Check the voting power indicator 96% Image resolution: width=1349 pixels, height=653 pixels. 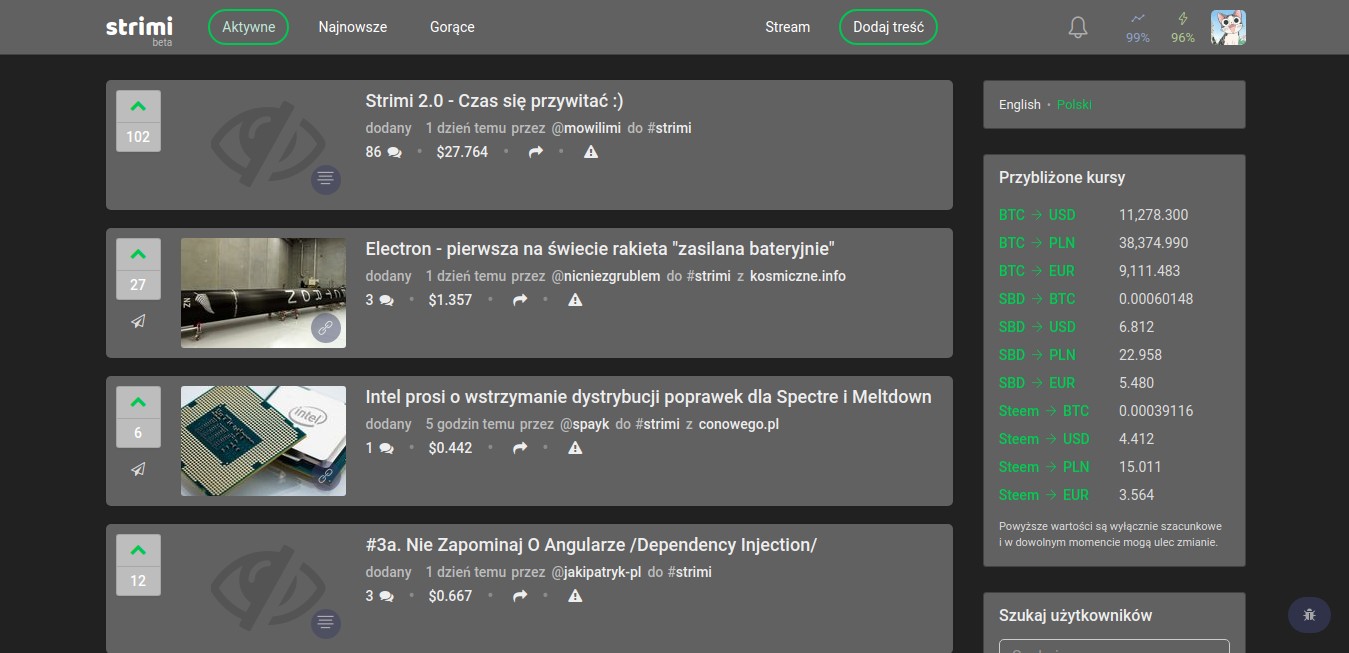click(x=1183, y=28)
